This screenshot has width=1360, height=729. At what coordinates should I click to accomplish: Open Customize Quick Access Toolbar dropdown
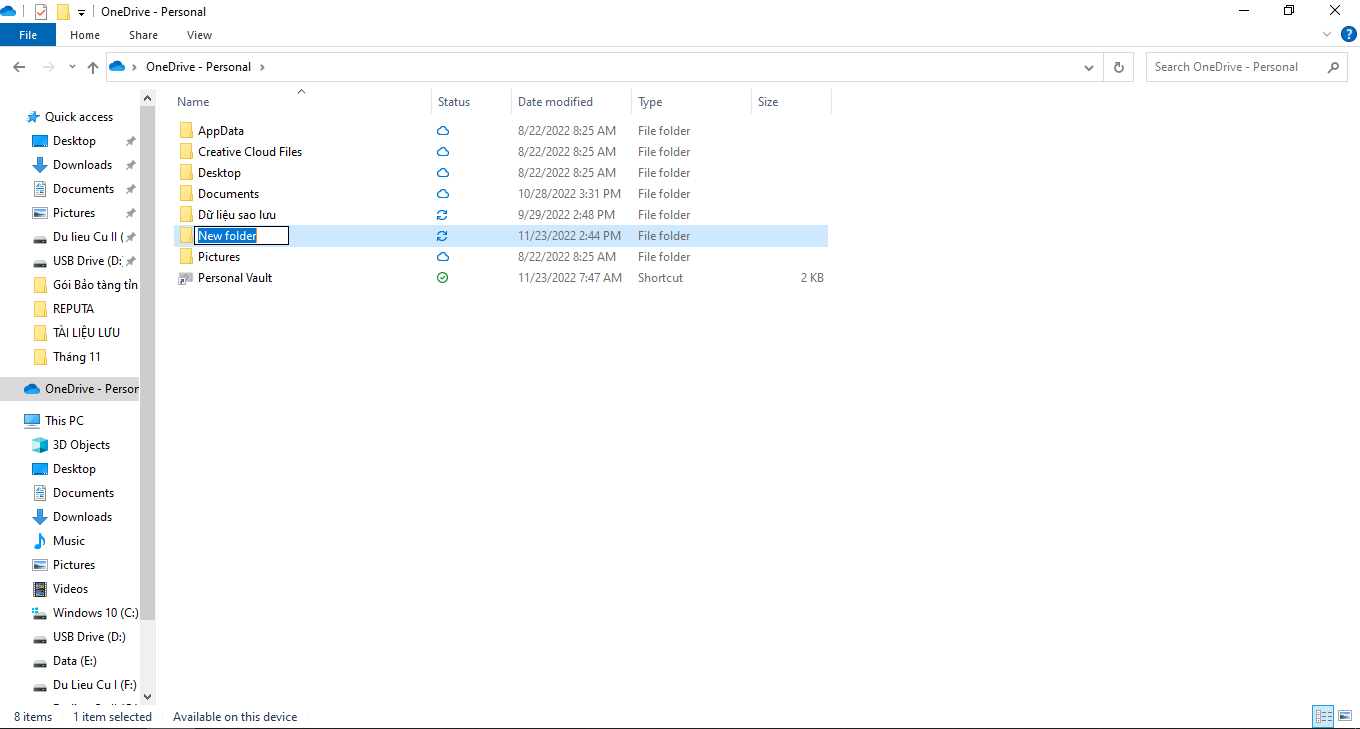(x=81, y=12)
